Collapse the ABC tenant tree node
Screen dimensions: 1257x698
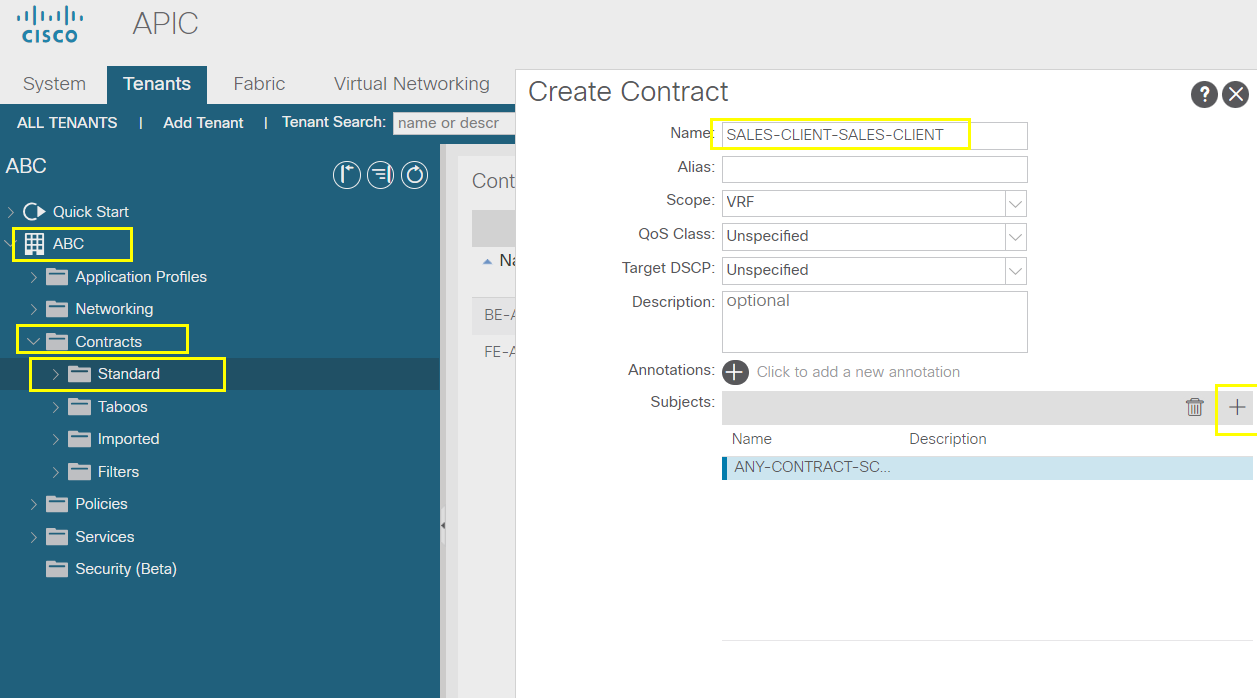(11, 243)
